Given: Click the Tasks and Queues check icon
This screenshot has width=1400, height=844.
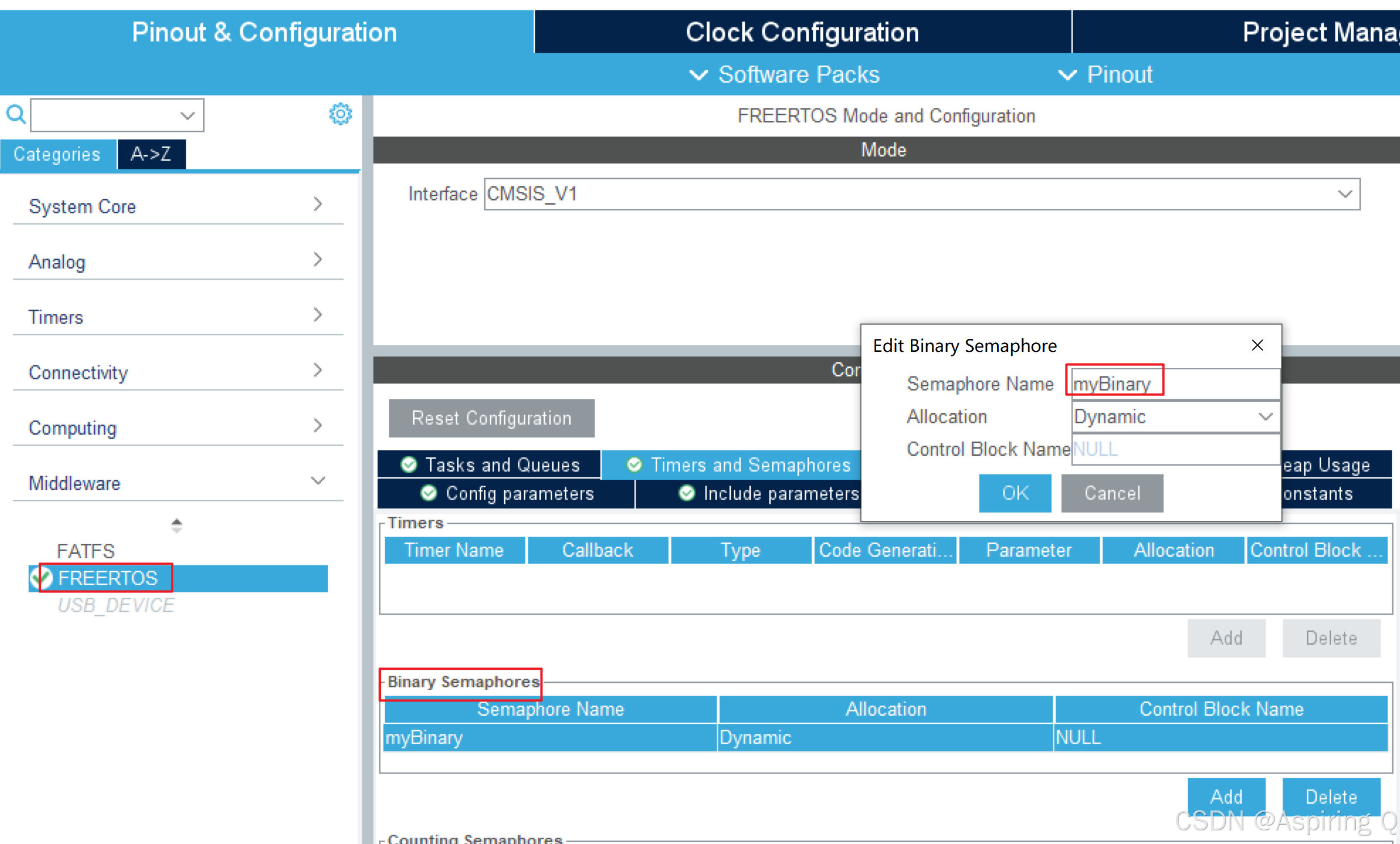Looking at the screenshot, I should point(409,465).
